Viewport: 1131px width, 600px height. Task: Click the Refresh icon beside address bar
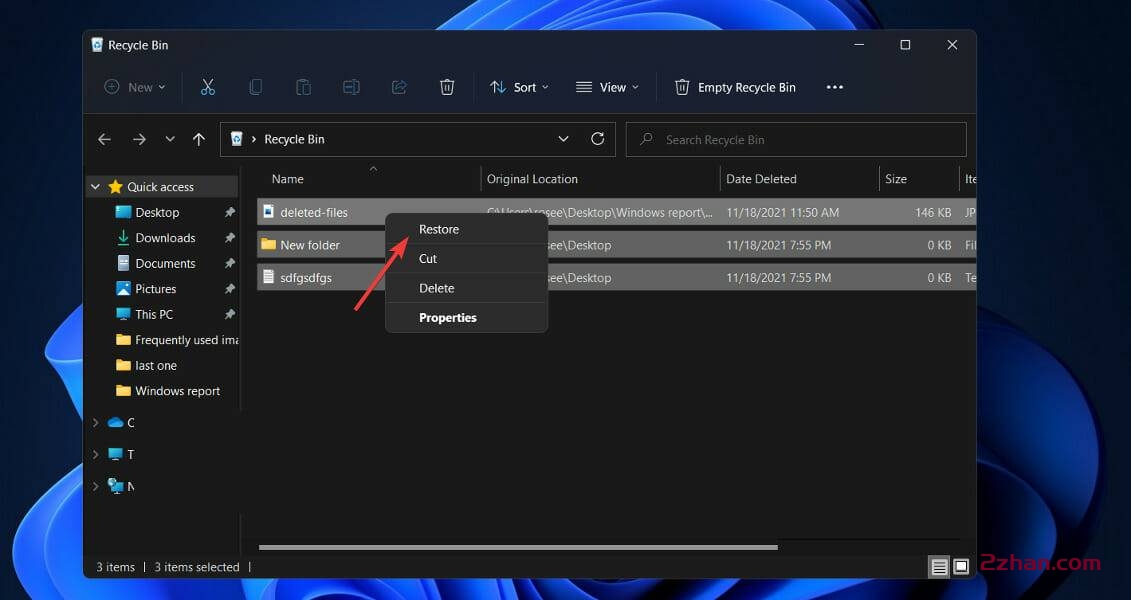598,139
